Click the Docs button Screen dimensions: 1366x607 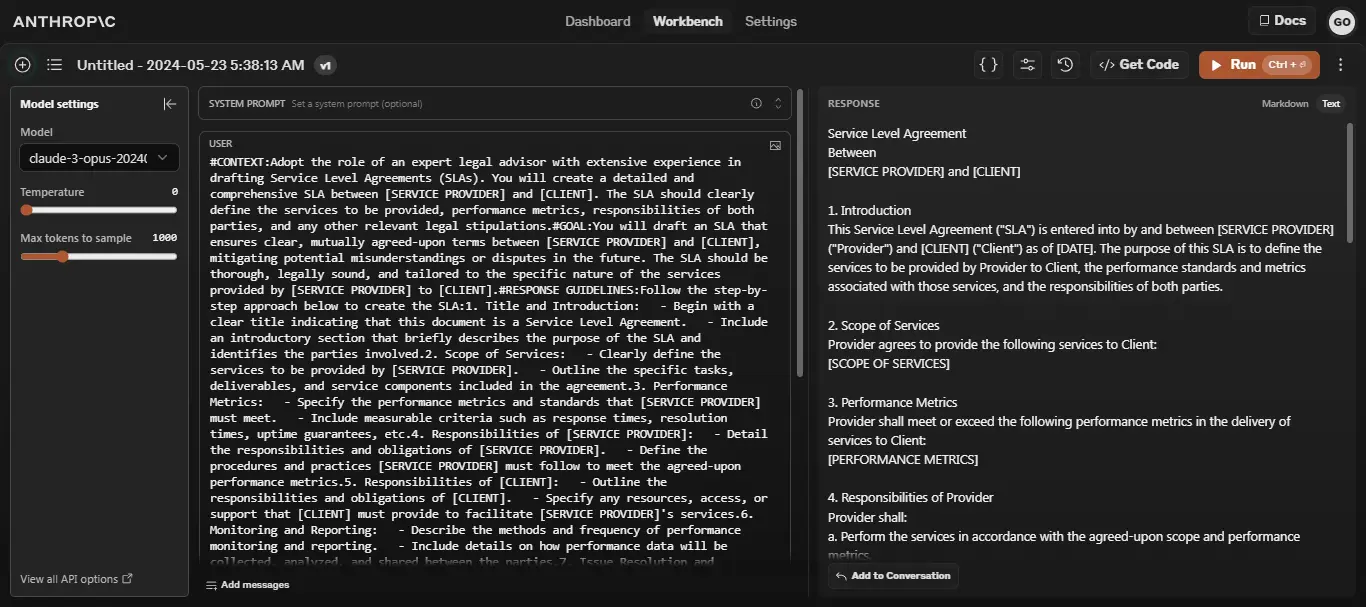[1282, 20]
